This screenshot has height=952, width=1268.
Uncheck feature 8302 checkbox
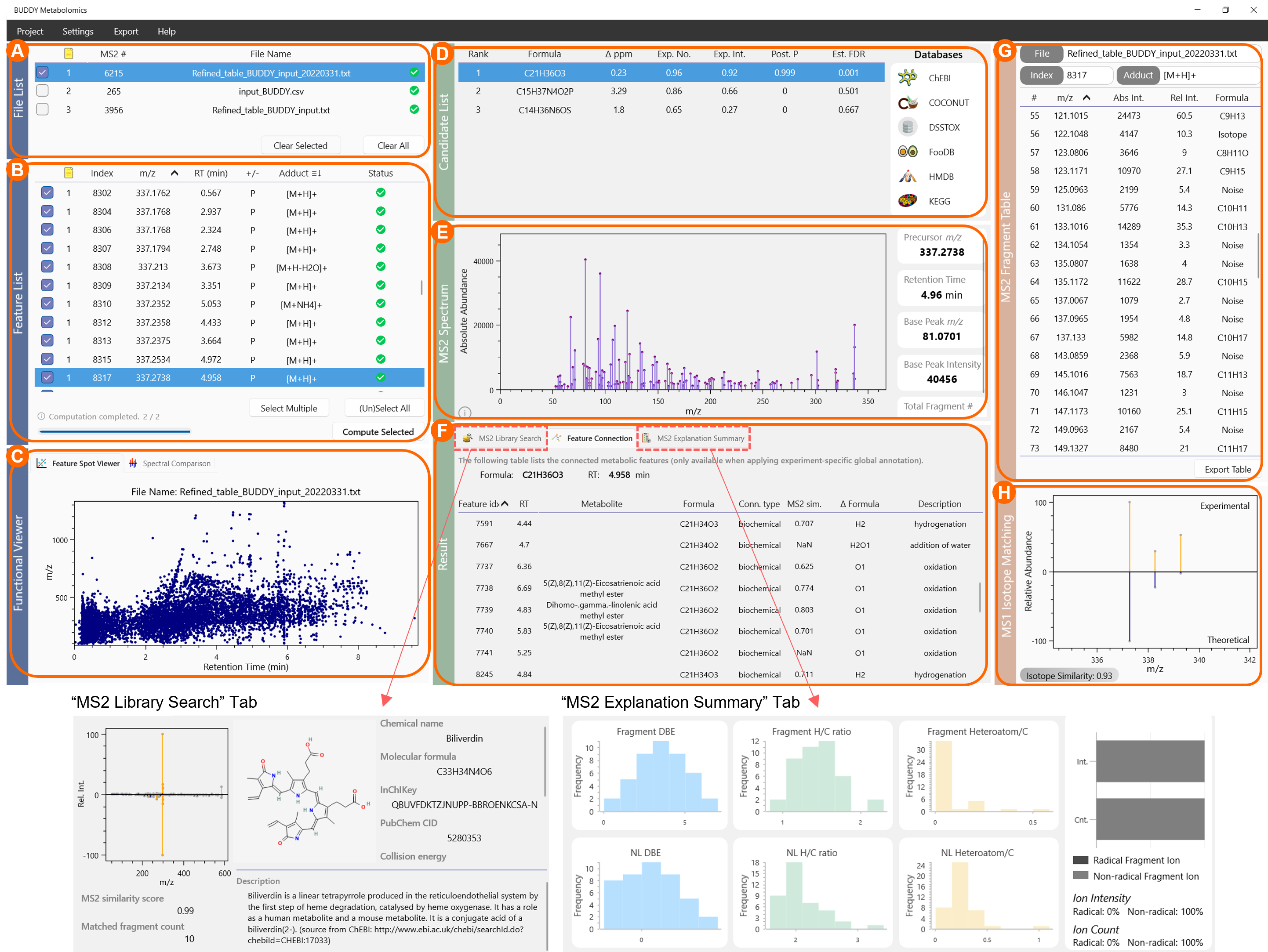(x=47, y=193)
